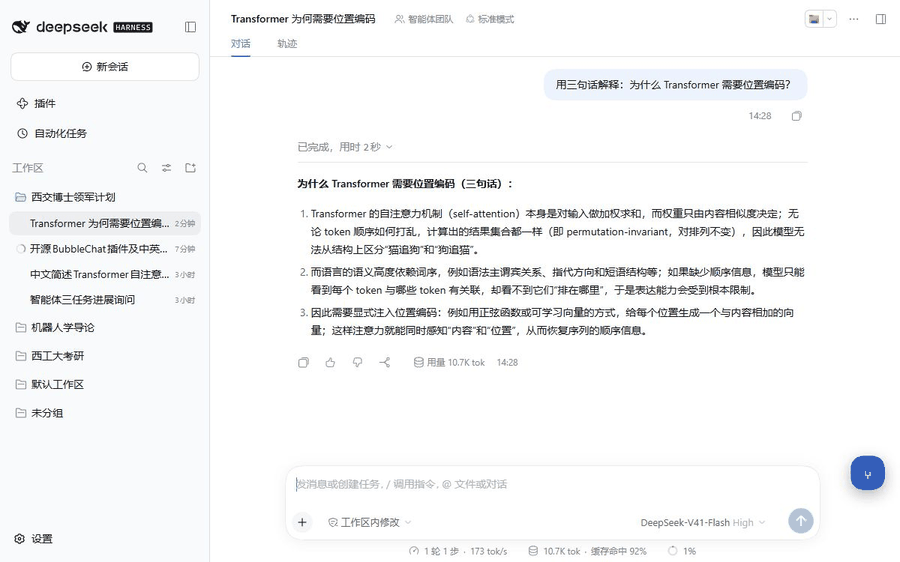Start a new conversation with 新会话
This screenshot has width=900, height=562.
105,67
